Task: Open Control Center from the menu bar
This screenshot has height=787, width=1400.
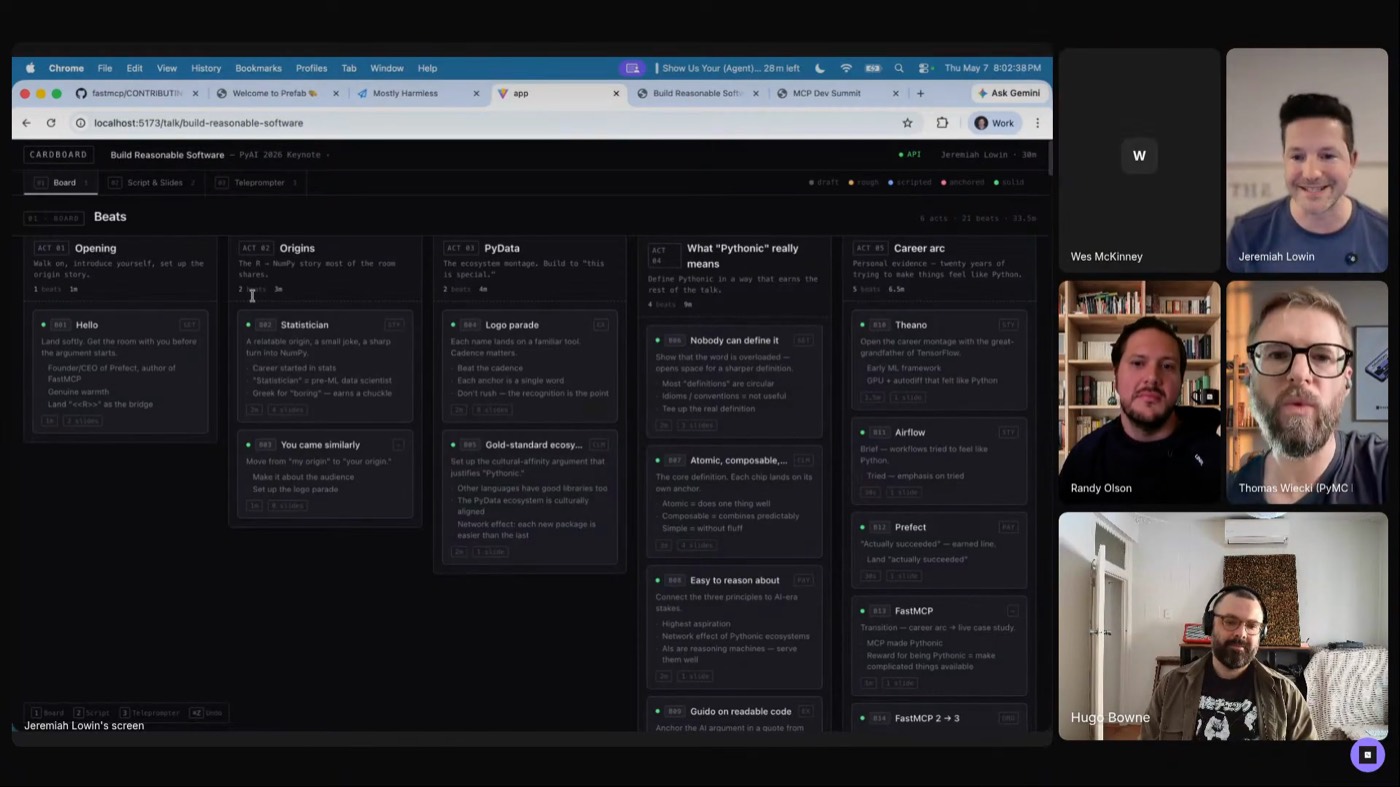Action: [x=924, y=68]
